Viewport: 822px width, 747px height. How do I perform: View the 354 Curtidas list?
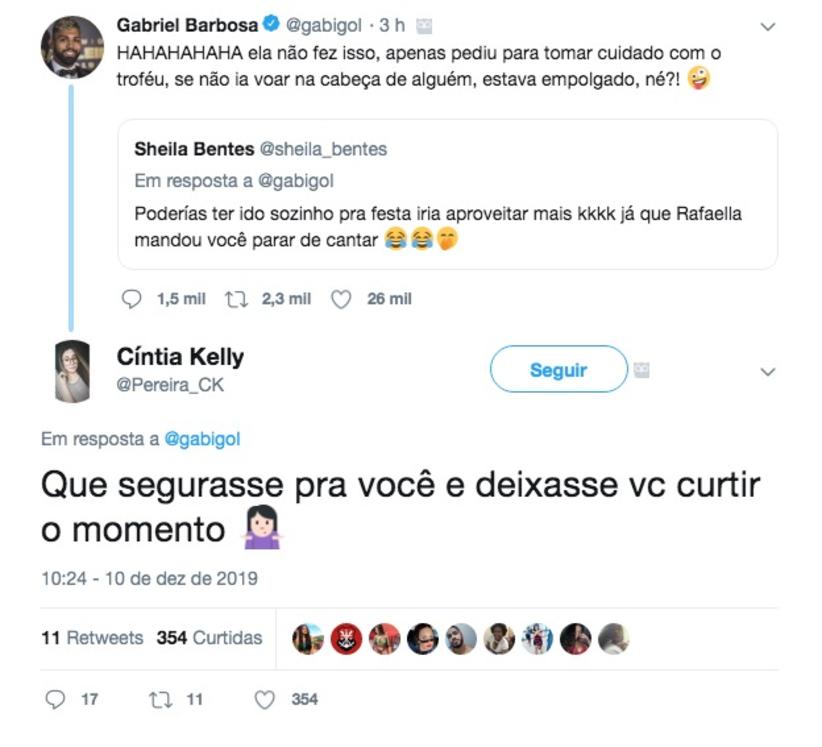point(209,638)
